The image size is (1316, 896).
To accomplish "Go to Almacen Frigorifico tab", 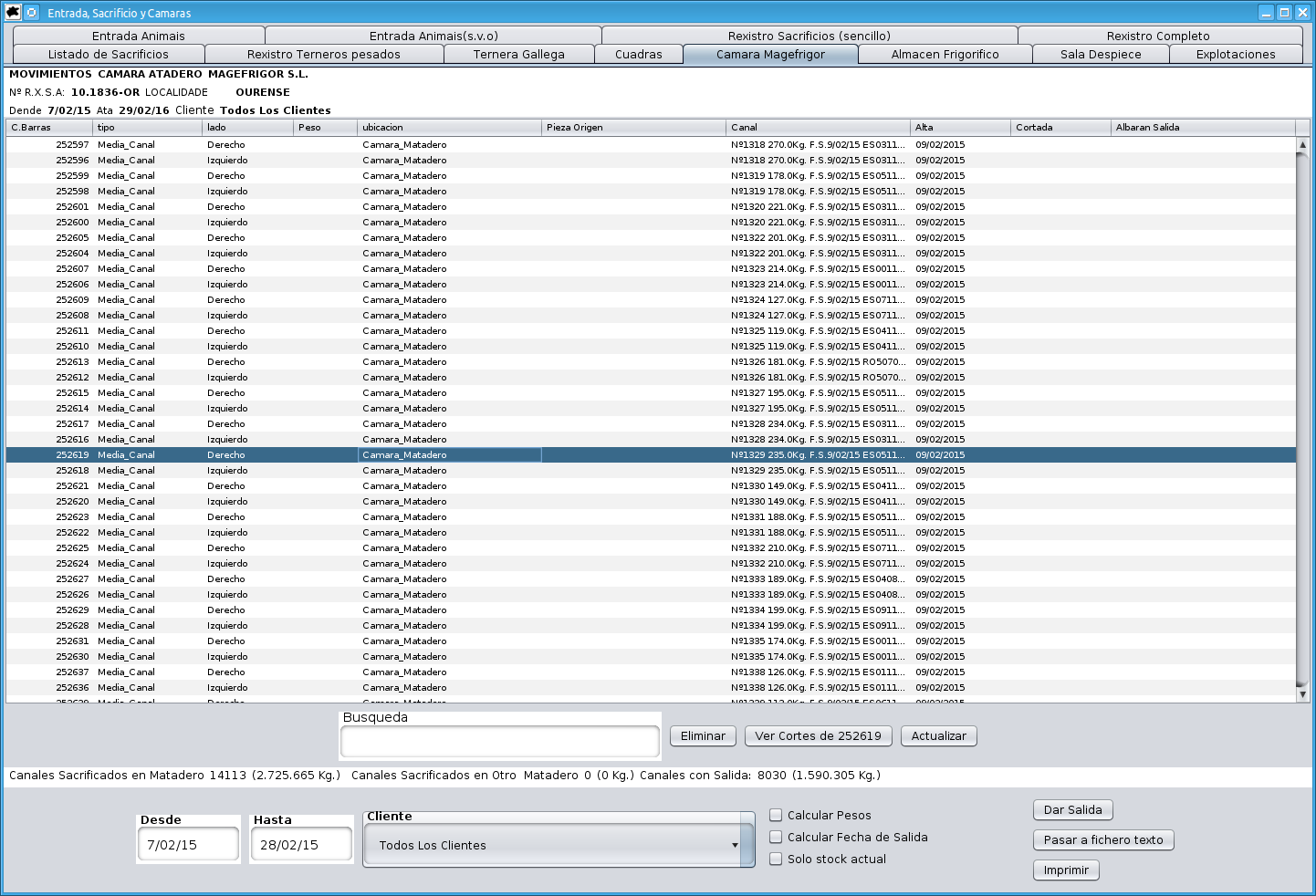I will pyautogui.click(x=945, y=54).
